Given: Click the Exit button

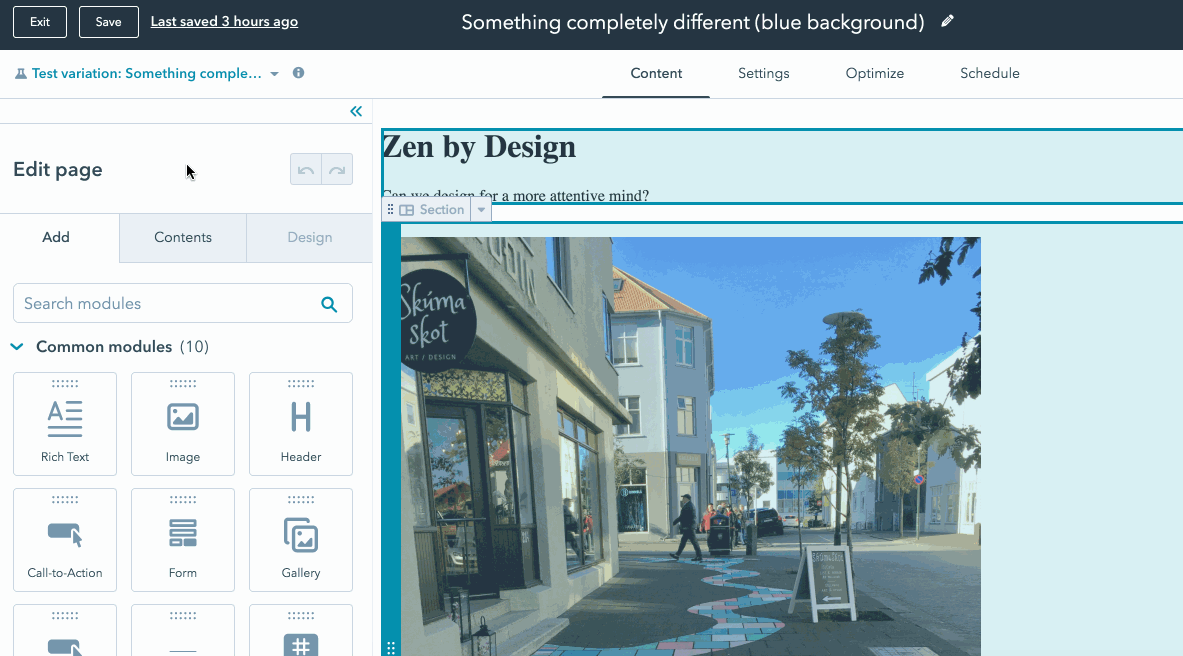Looking at the screenshot, I should tap(40, 22).
